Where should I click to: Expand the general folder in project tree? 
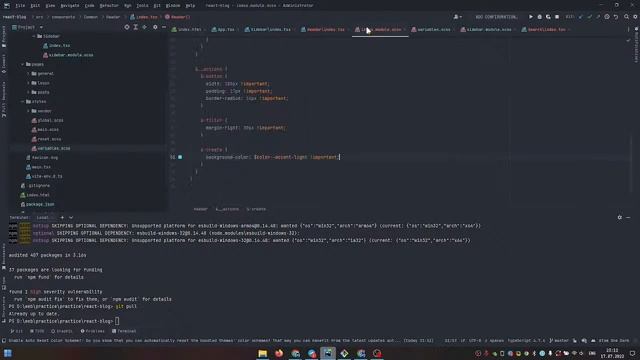pos(29,74)
